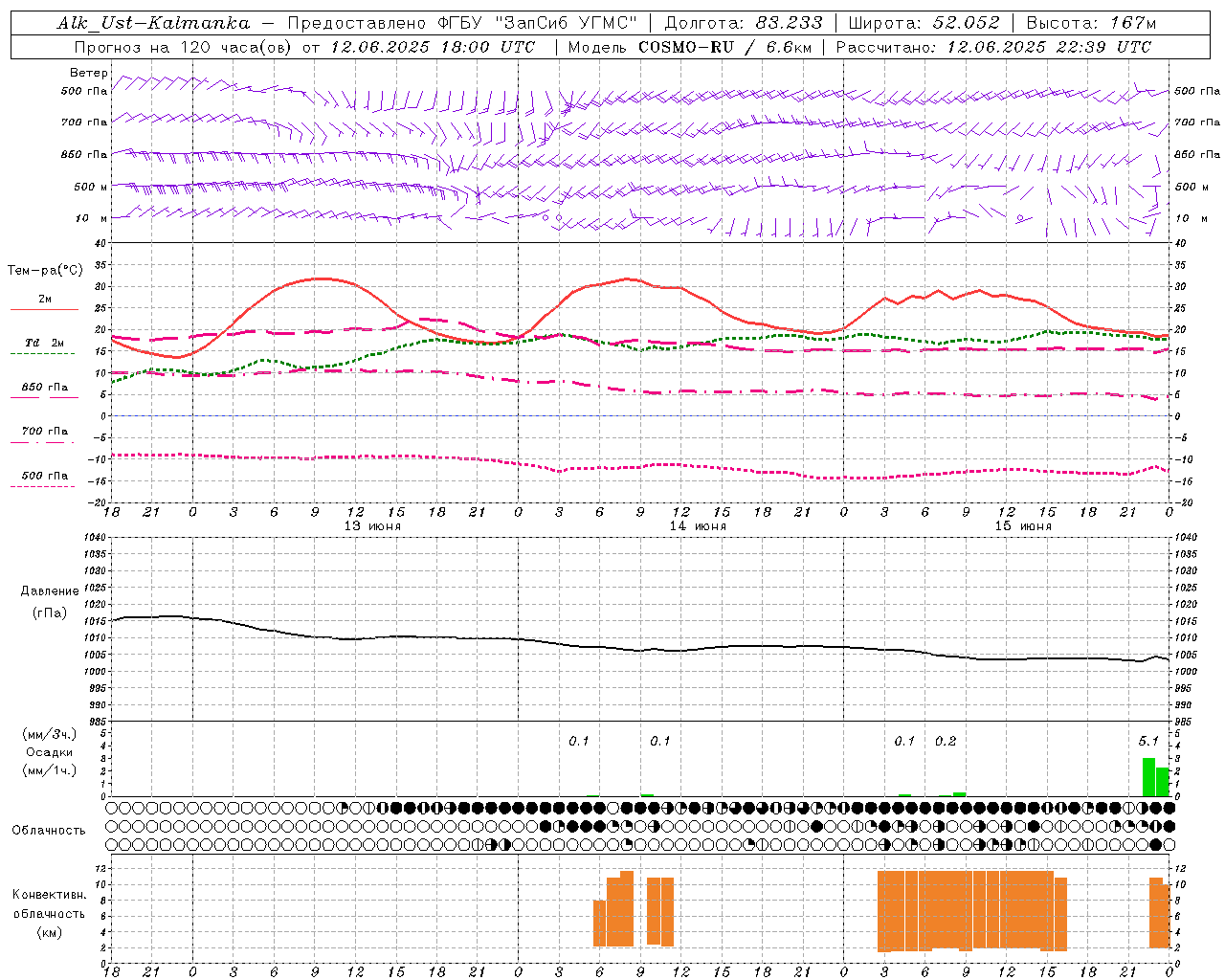Click the 5.1 precipitation amount value

[1148, 741]
